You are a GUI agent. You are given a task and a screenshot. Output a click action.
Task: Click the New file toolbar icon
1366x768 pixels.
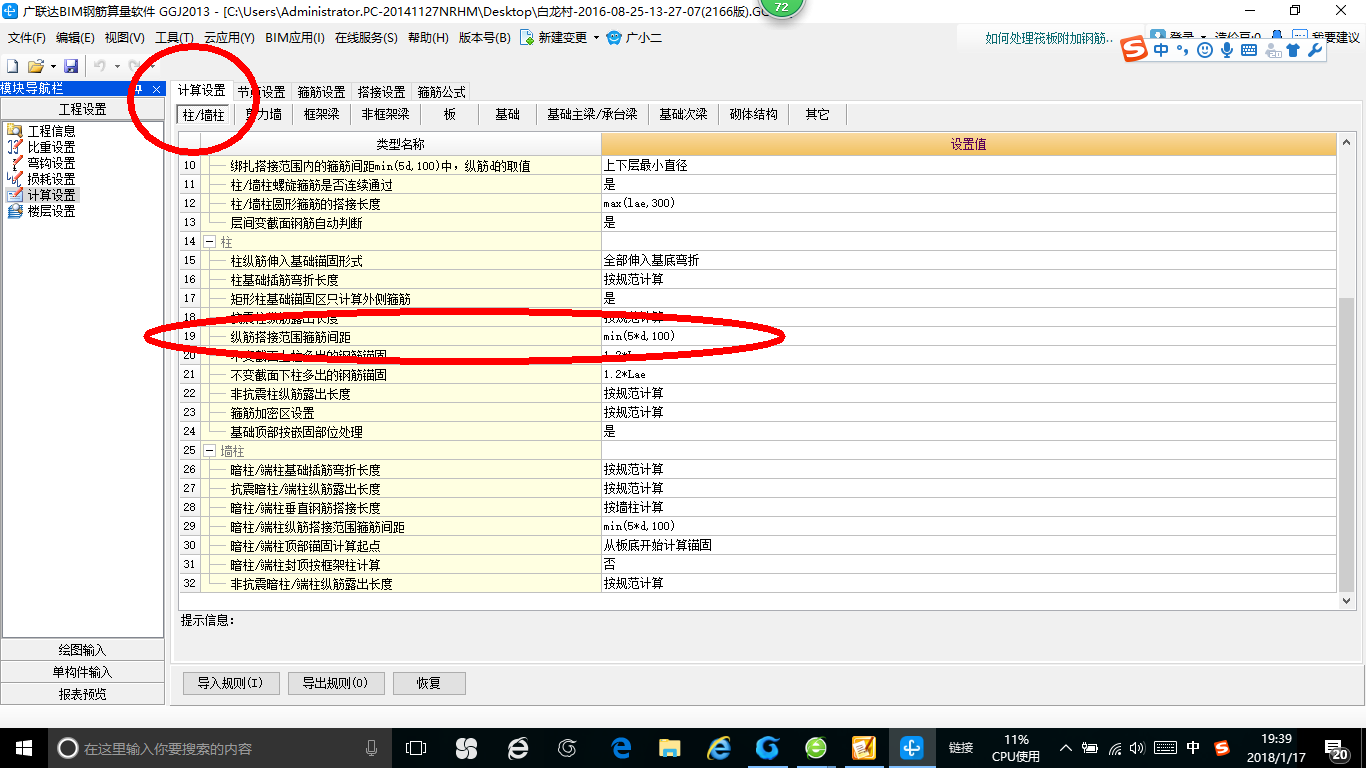point(13,66)
